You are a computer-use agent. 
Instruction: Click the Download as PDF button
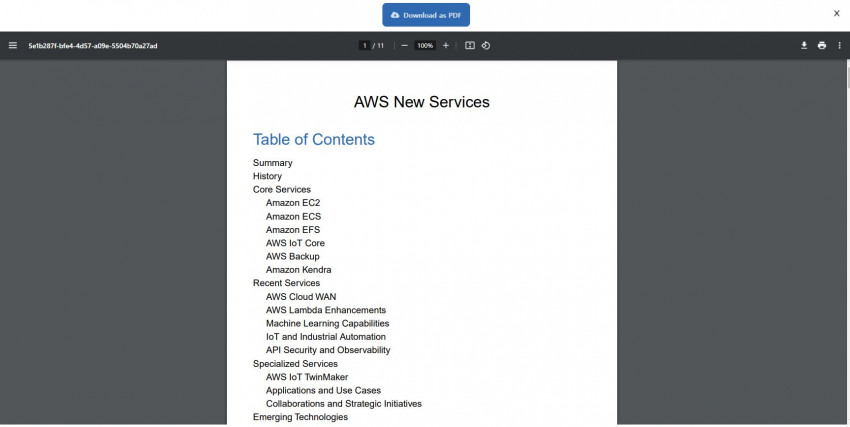click(x=425, y=15)
